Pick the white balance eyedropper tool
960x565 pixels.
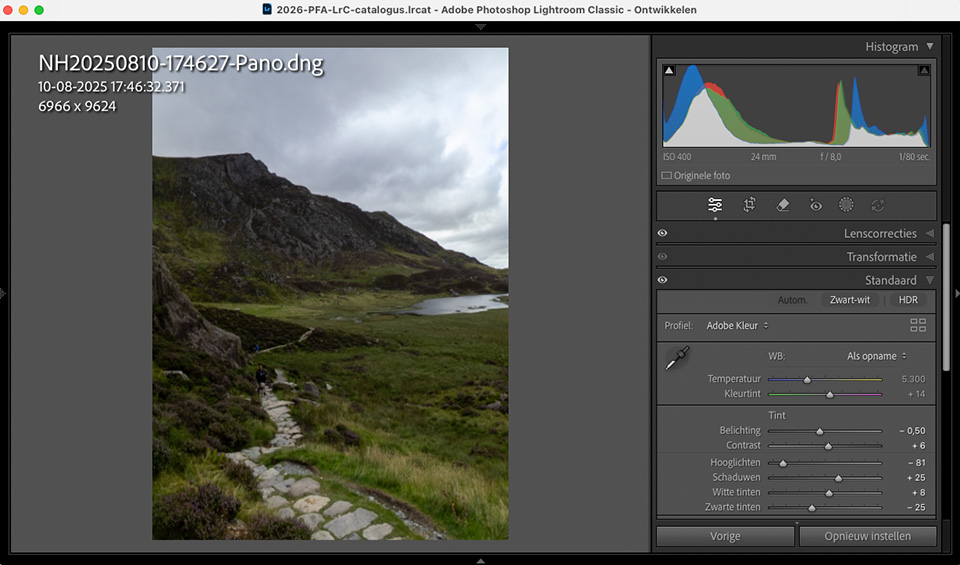point(677,358)
